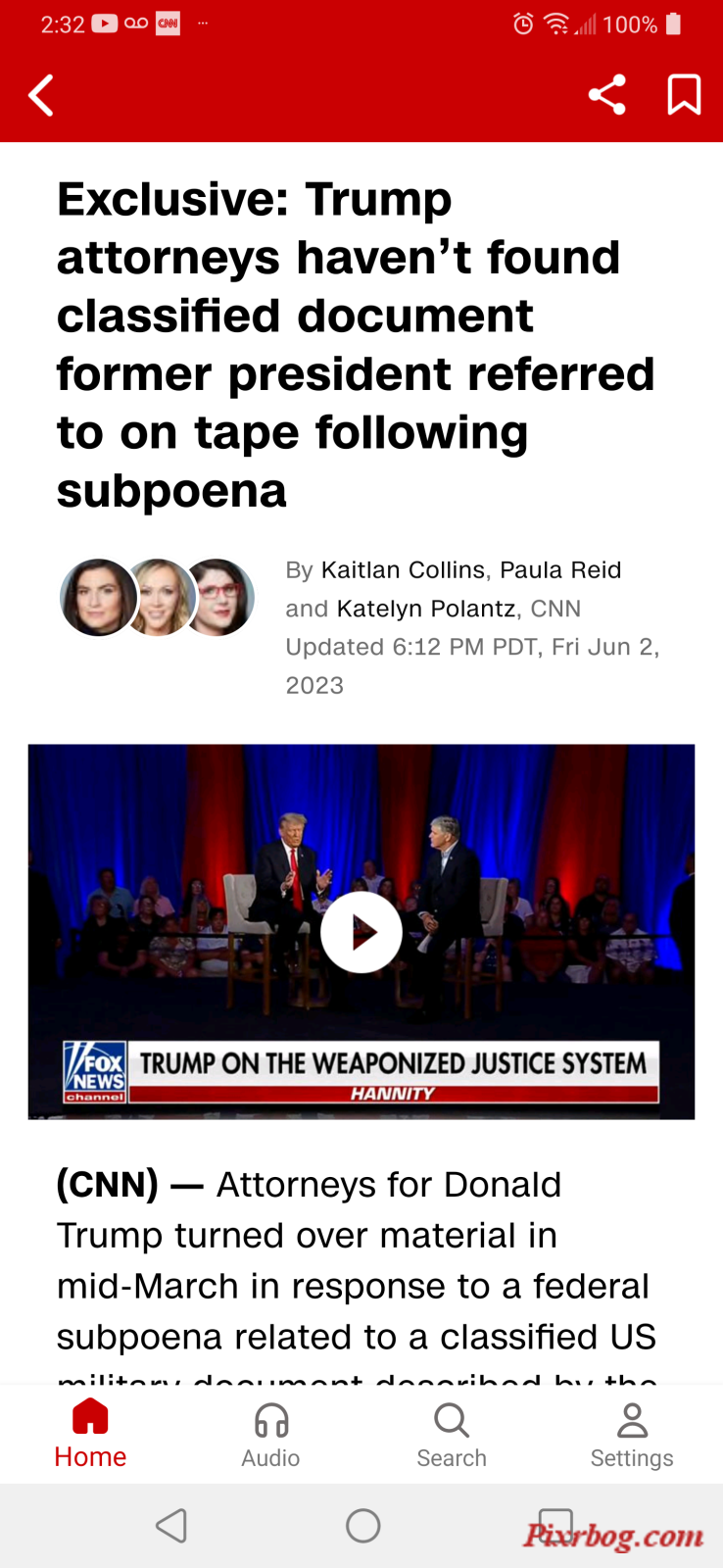Open the Search tab

pyautogui.click(x=452, y=1436)
